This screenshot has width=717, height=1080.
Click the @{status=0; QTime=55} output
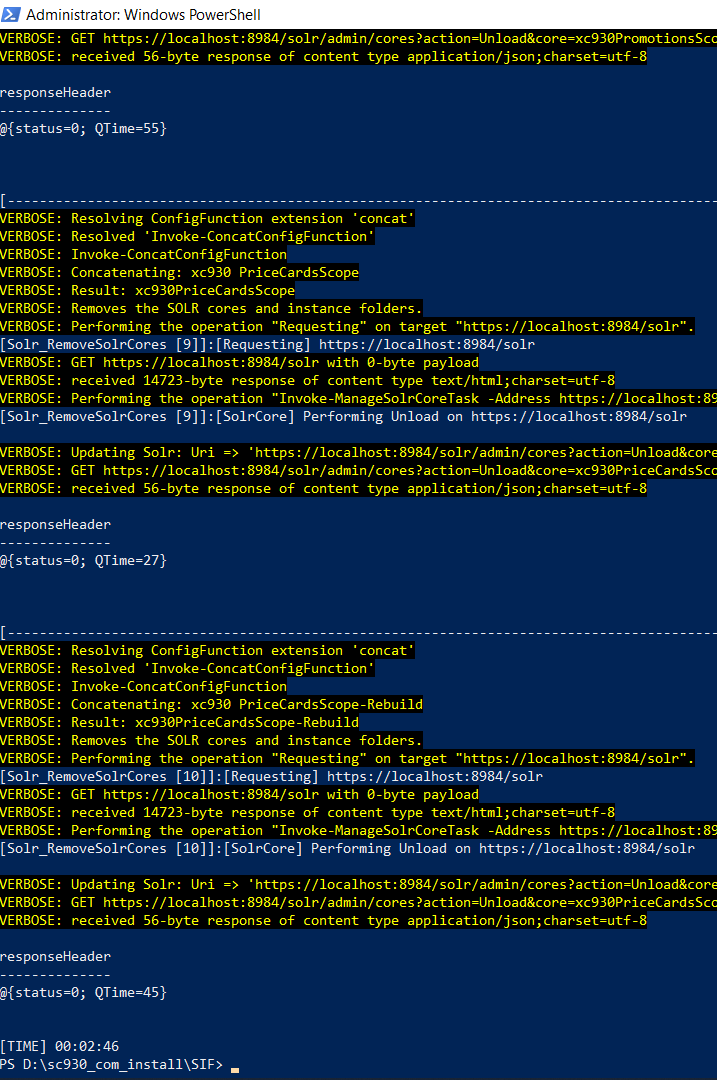83,129
